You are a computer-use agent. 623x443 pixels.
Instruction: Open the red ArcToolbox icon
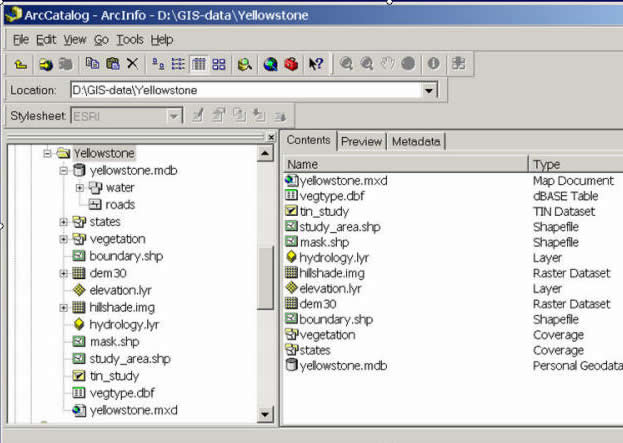pyautogui.click(x=291, y=64)
